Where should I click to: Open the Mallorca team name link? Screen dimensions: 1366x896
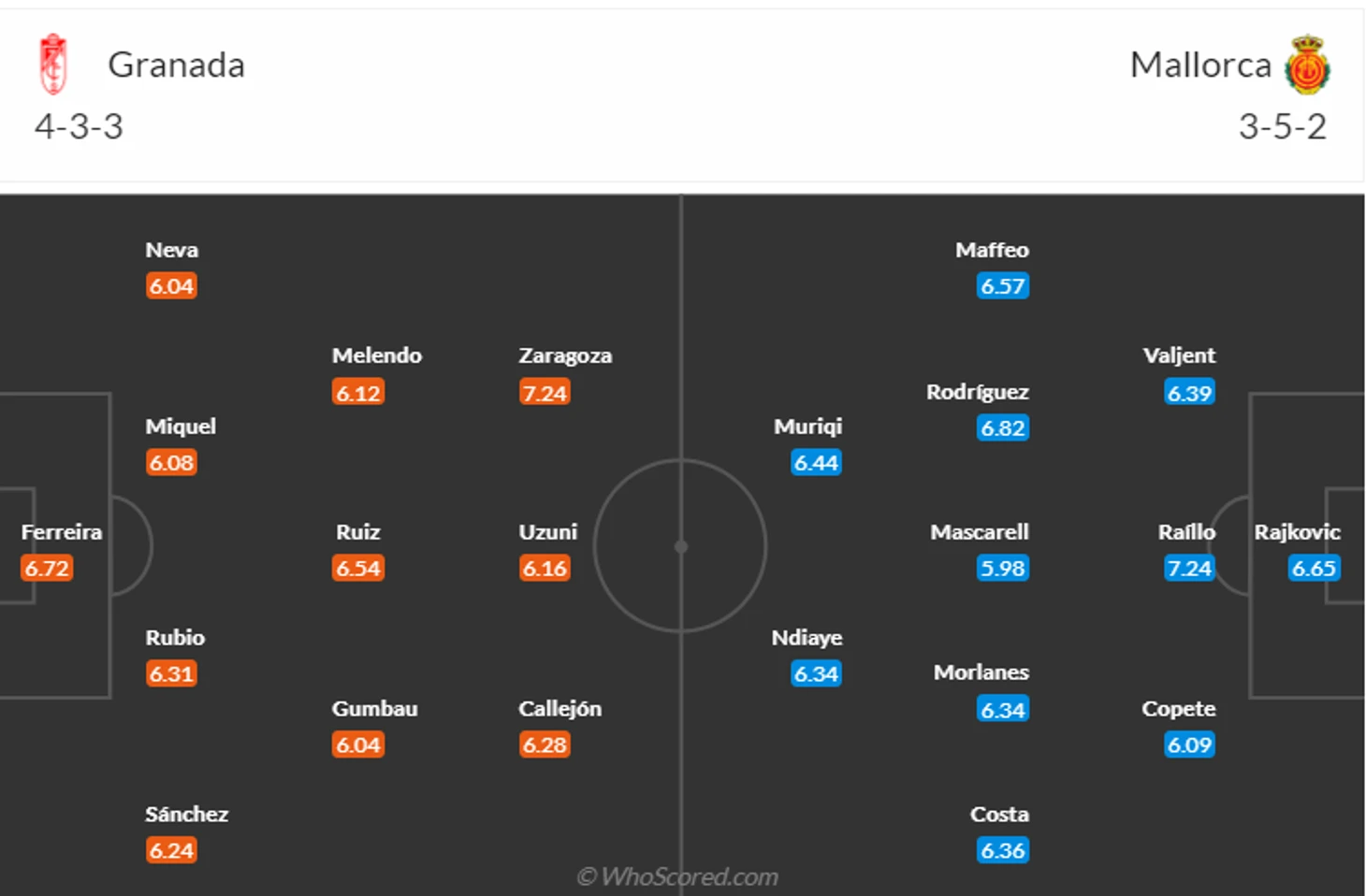pos(1200,65)
